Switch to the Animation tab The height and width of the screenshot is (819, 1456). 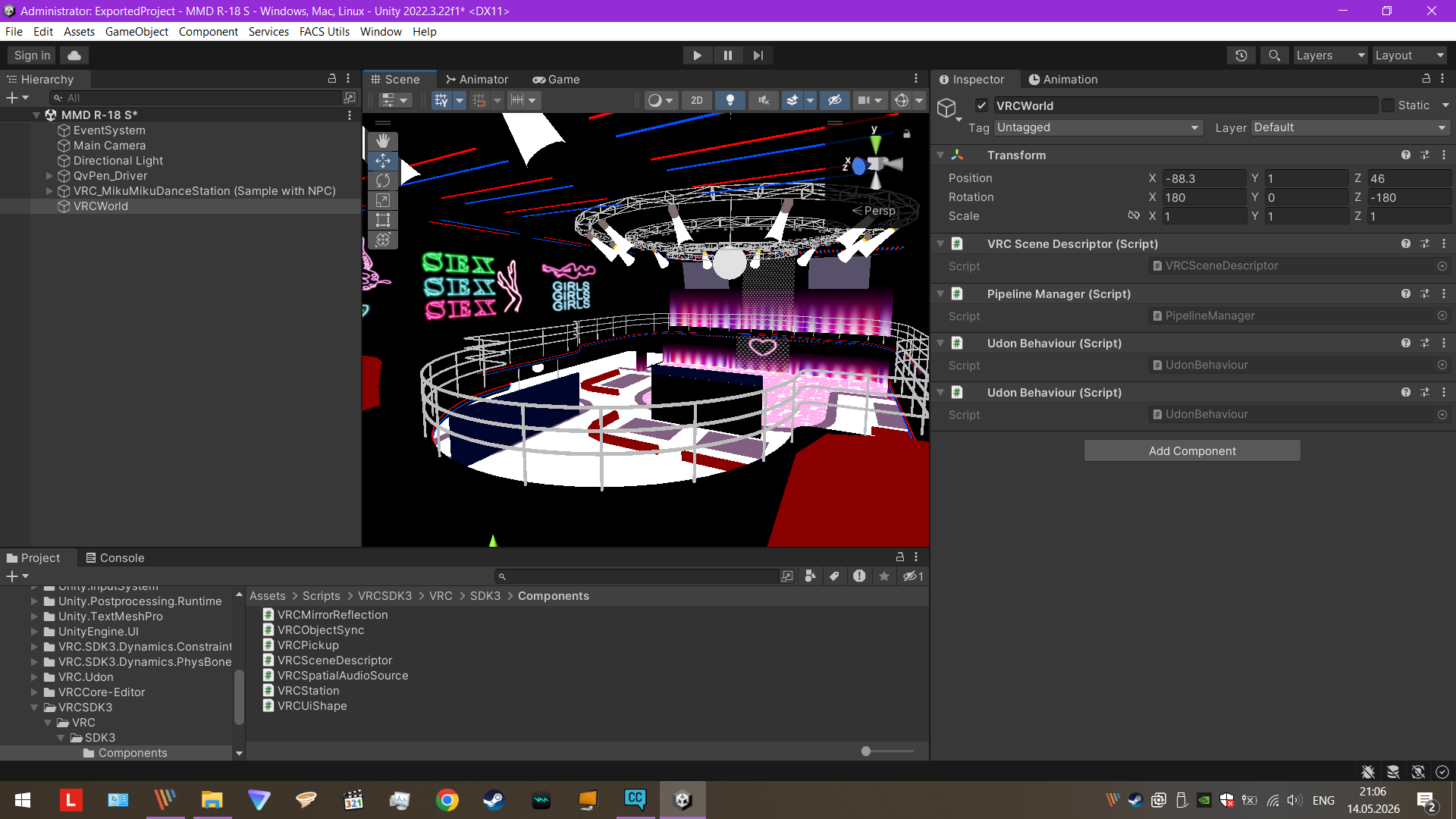pyautogui.click(x=1063, y=80)
